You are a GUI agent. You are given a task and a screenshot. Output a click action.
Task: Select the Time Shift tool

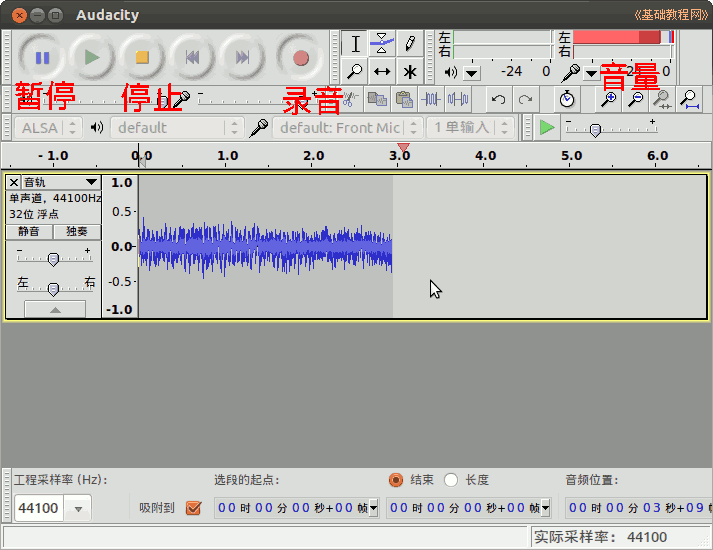click(x=382, y=71)
